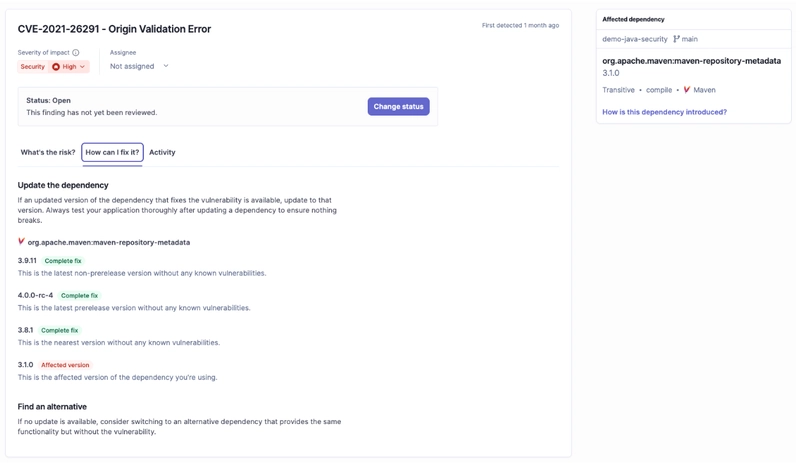Click the demo-java-security repository name

point(635,39)
